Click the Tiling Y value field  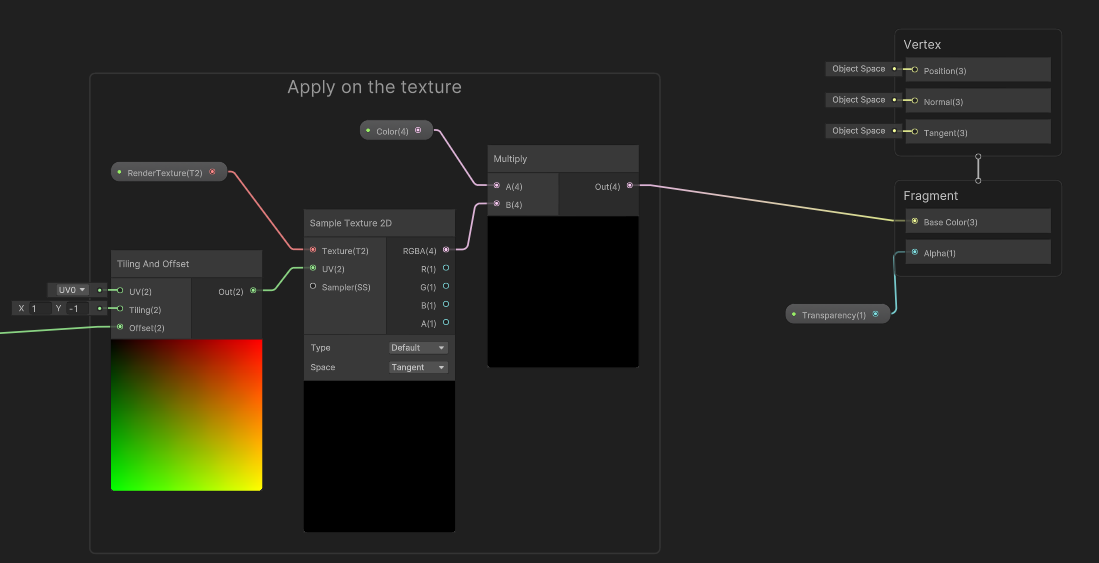pos(78,309)
